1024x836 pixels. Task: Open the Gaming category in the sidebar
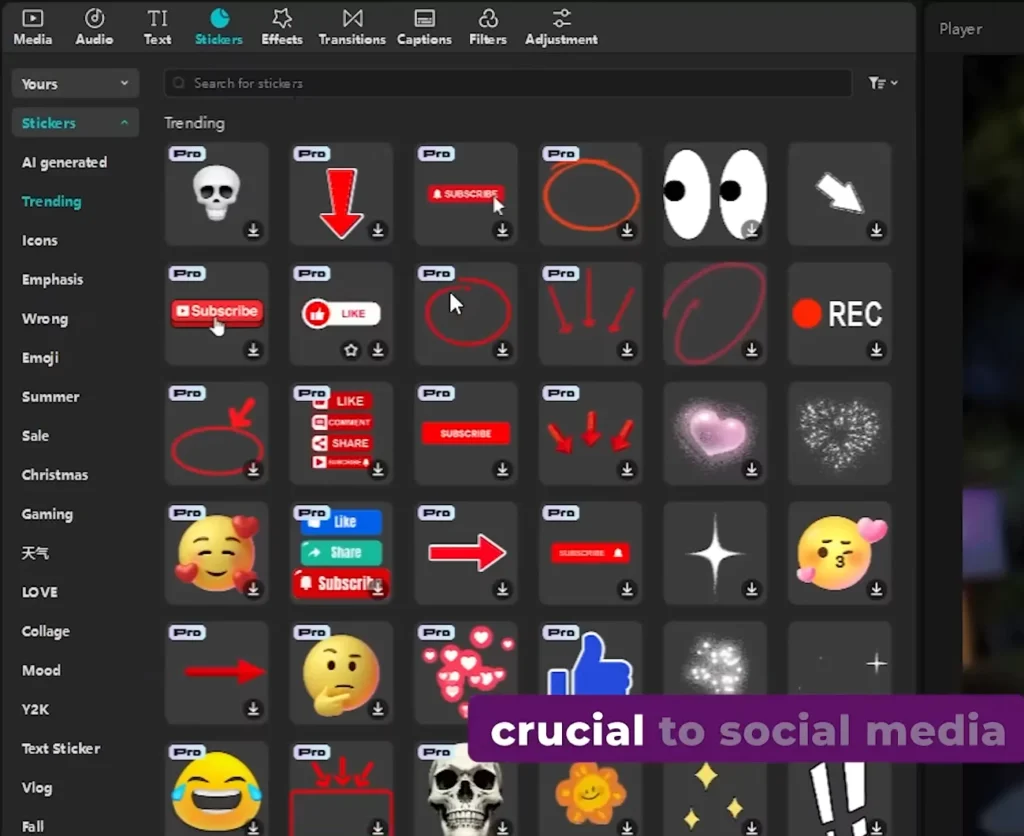point(46,514)
